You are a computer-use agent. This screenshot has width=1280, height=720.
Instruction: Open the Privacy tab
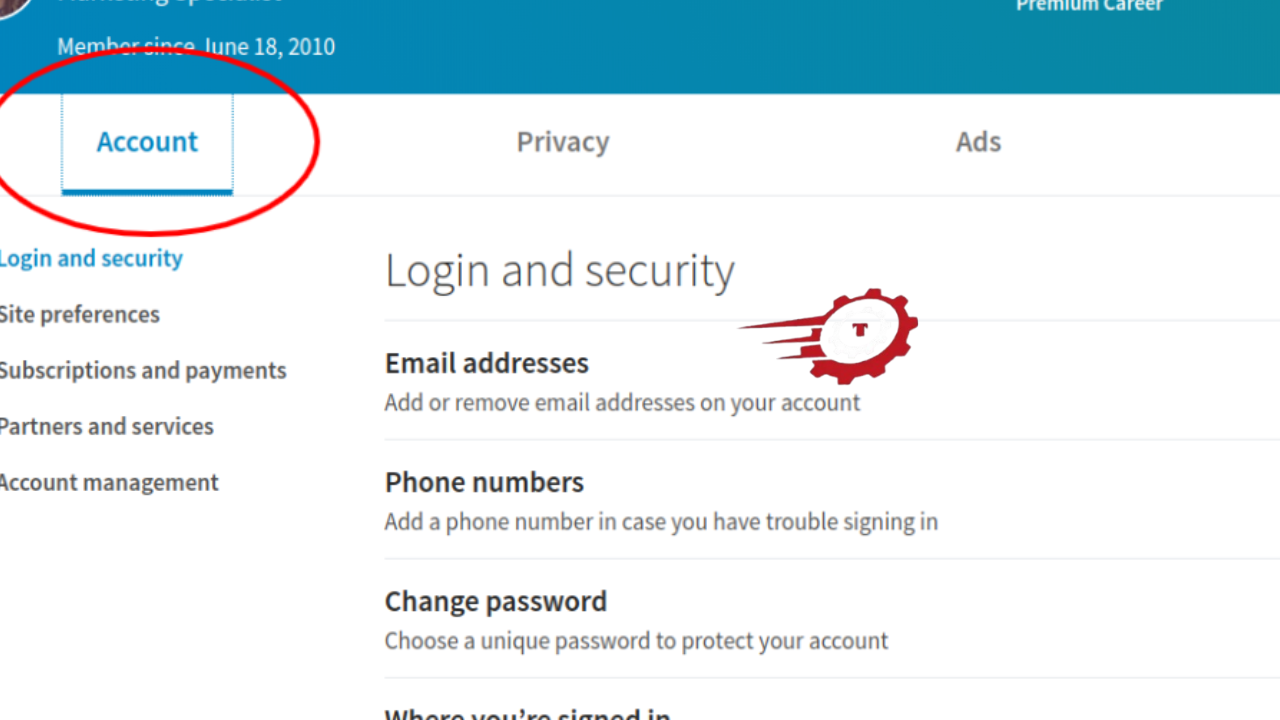click(562, 142)
